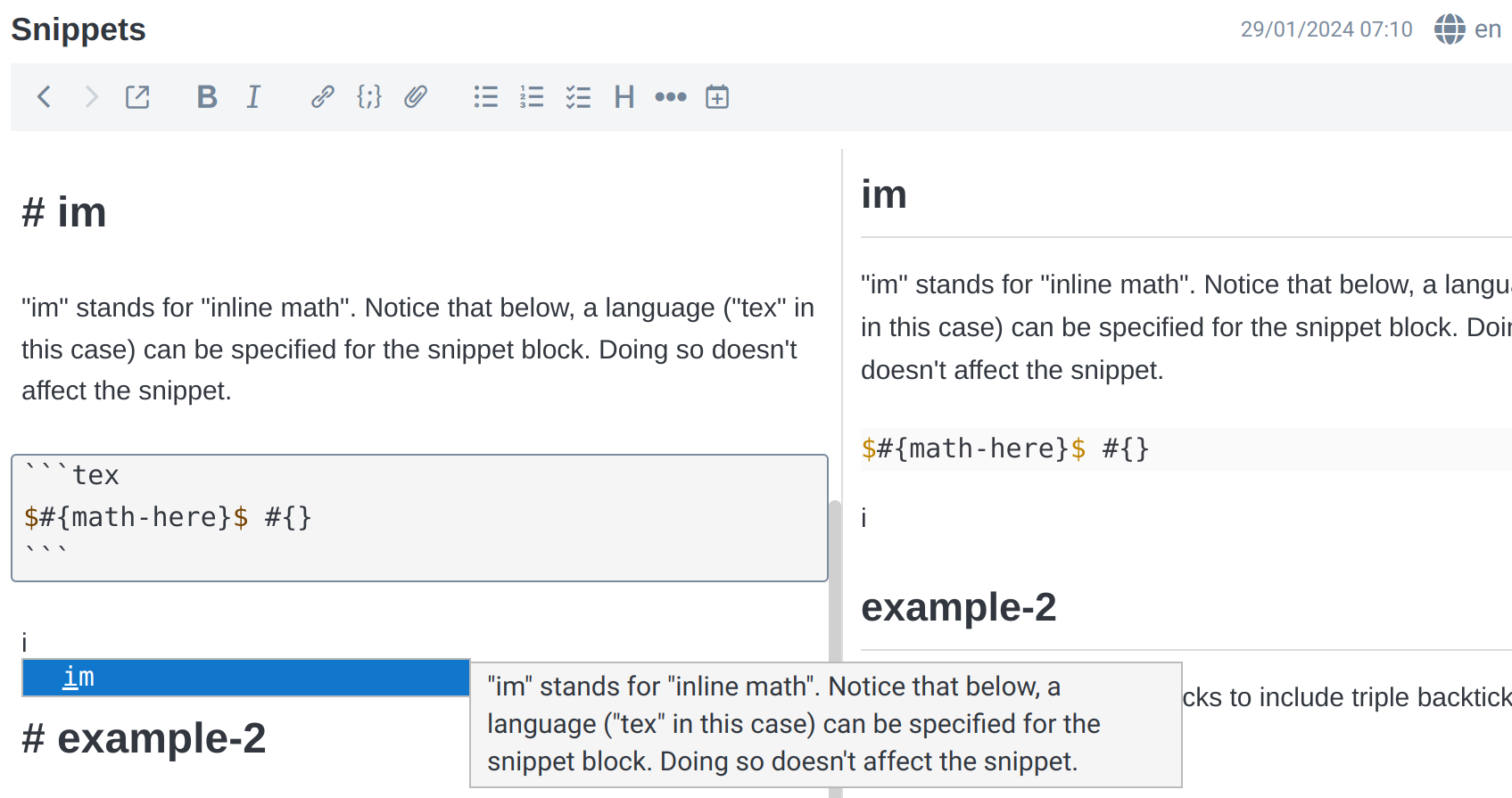Insert bulleted list
Image resolution: width=1512 pixels, height=798 pixels.
[486, 96]
